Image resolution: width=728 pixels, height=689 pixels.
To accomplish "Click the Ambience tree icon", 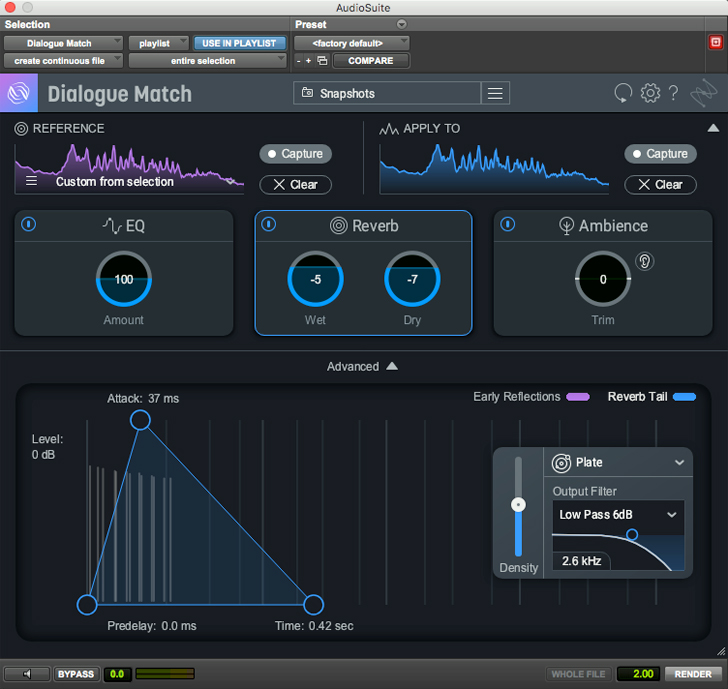I will pyautogui.click(x=566, y=226).
